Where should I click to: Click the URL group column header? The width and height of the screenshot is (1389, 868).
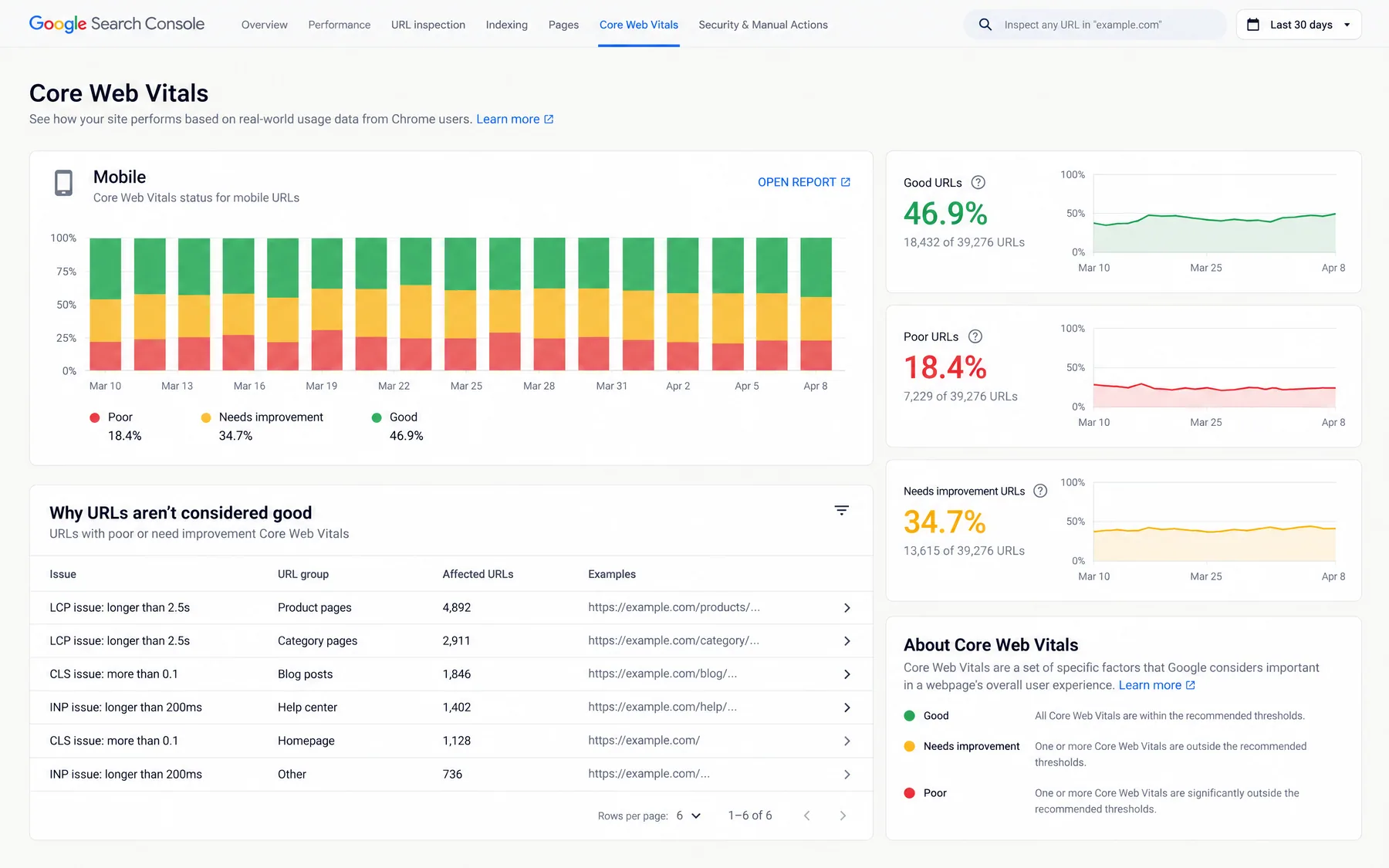coord(303,574)
